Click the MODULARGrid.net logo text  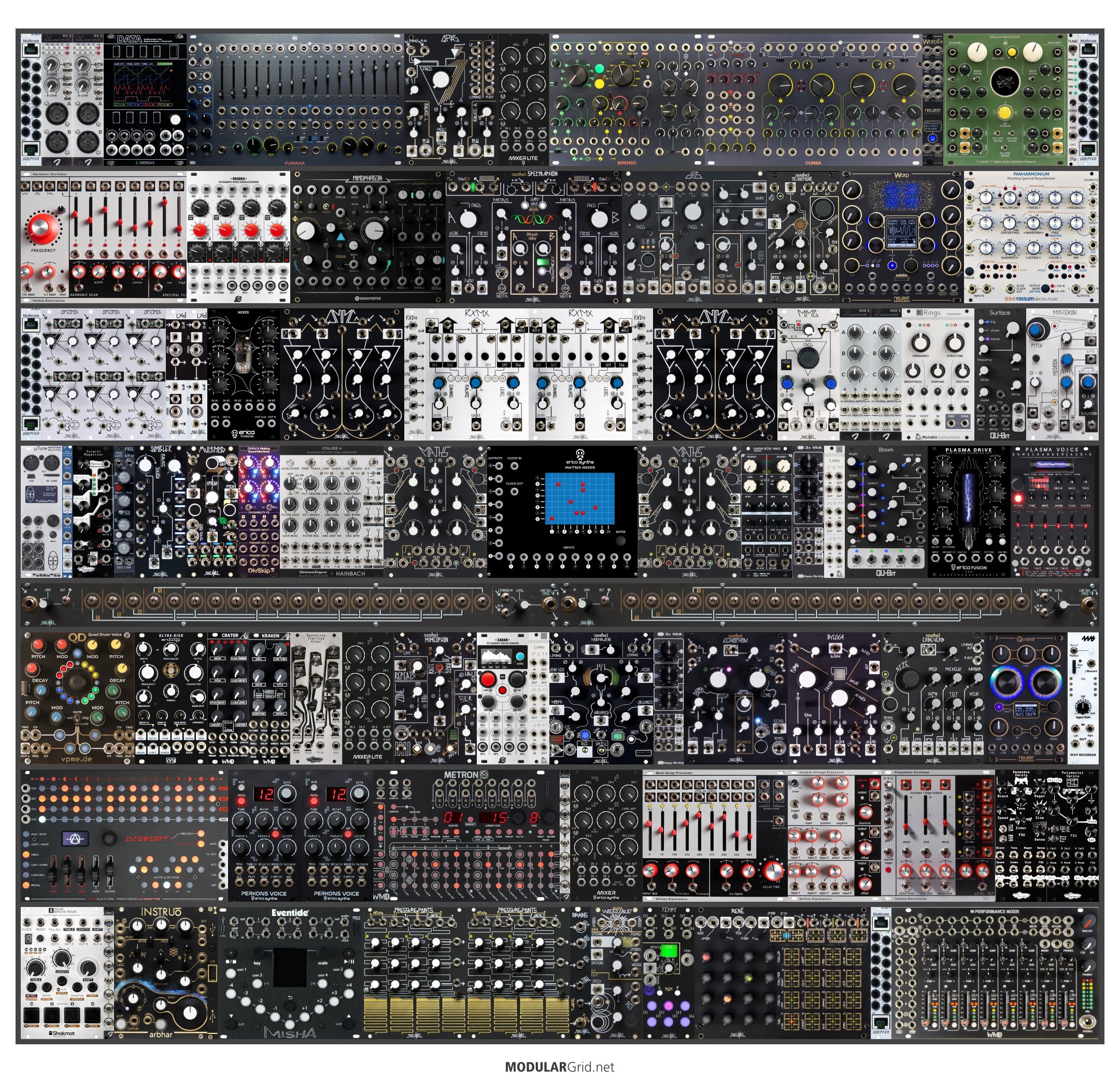point(559,1066)
